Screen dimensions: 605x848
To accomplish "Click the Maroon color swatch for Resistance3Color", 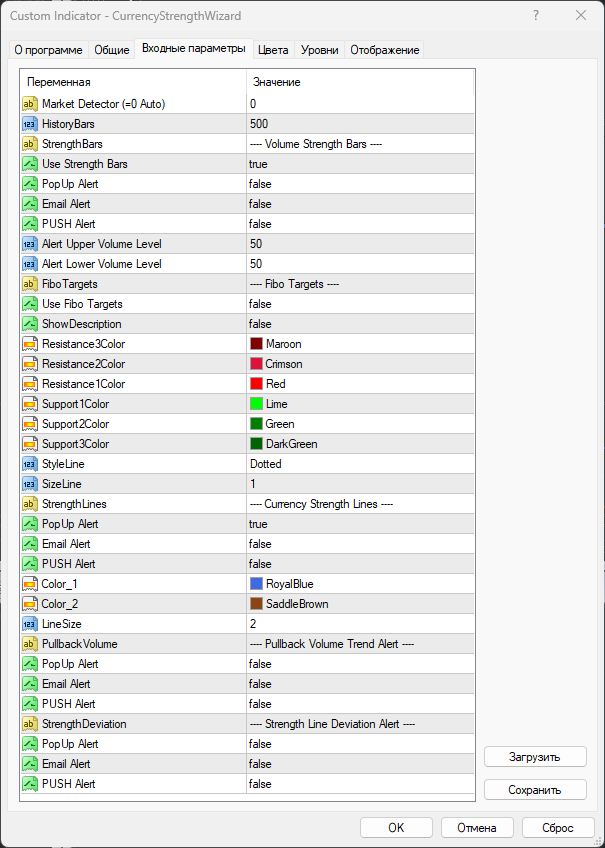I will tap(257, 344).
